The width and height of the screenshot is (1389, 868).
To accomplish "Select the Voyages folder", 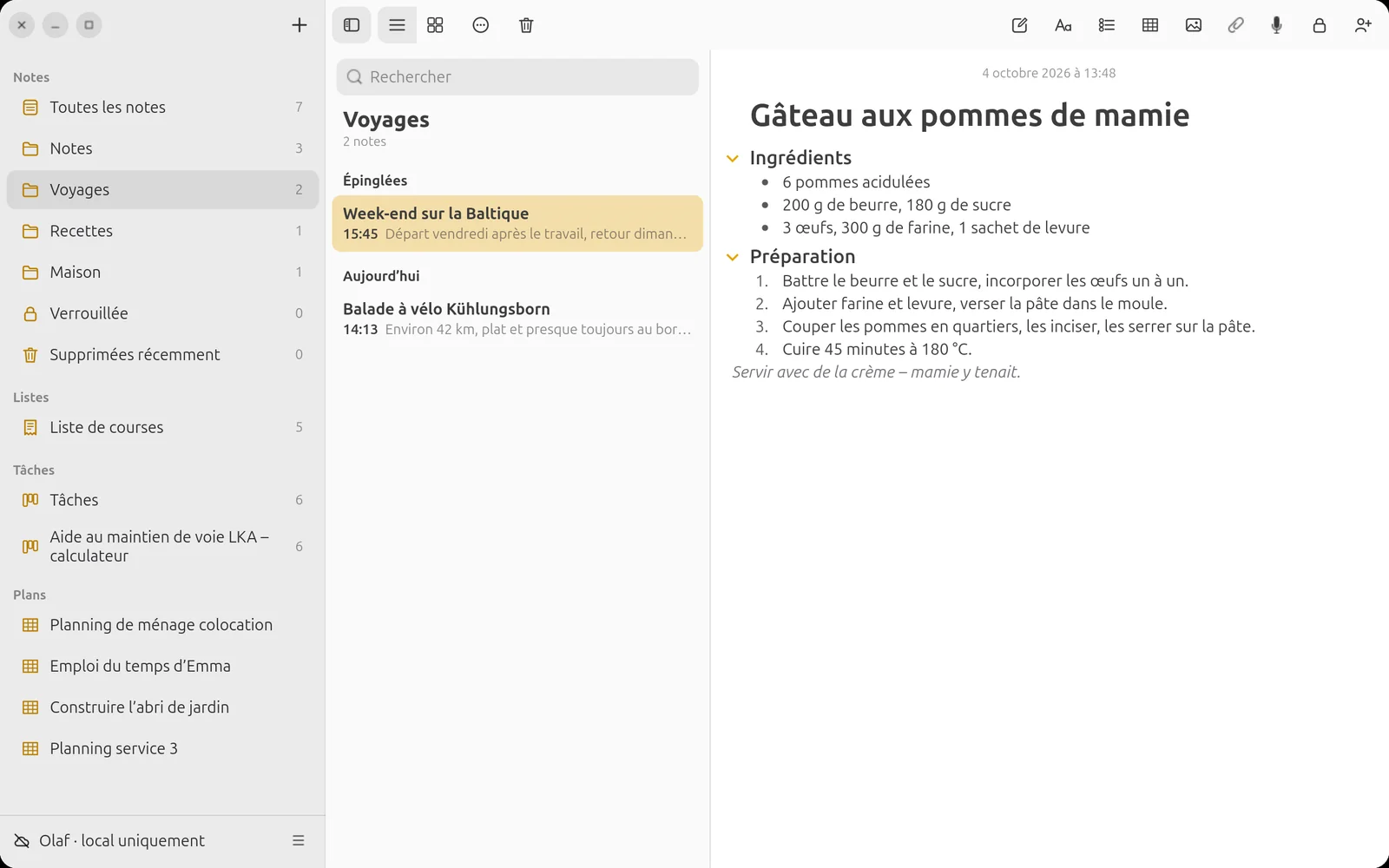I will (162, 189).
